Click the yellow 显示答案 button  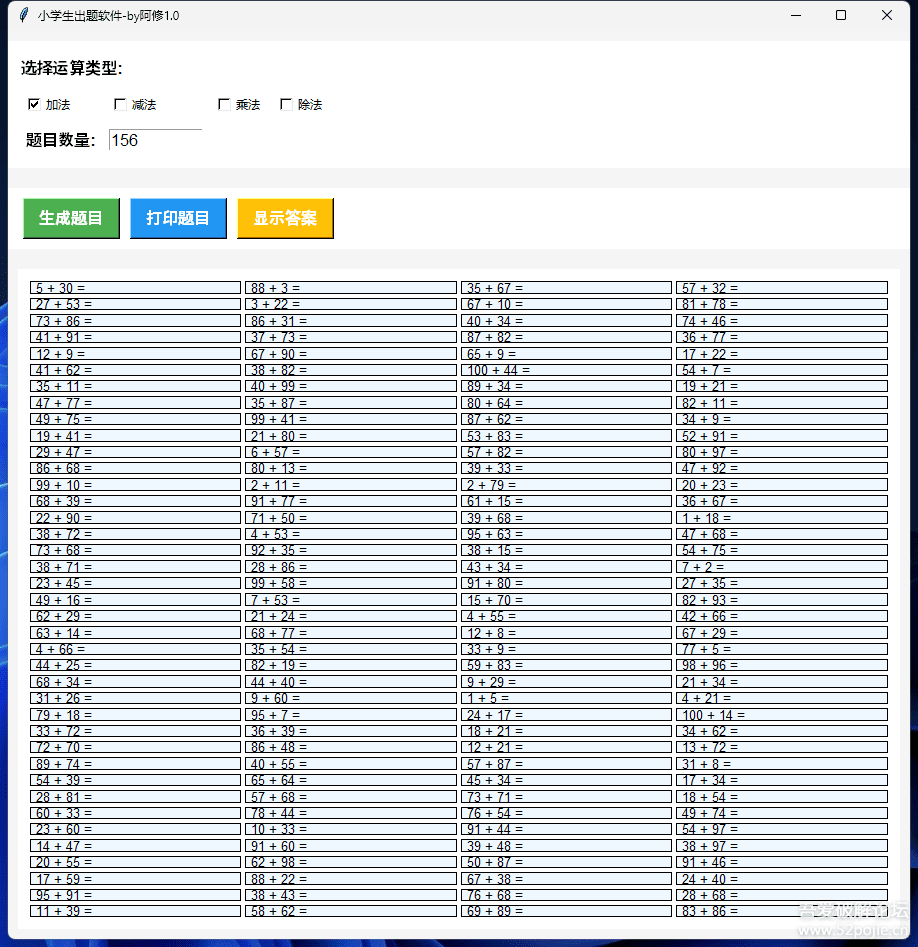(x=285, y=218)
